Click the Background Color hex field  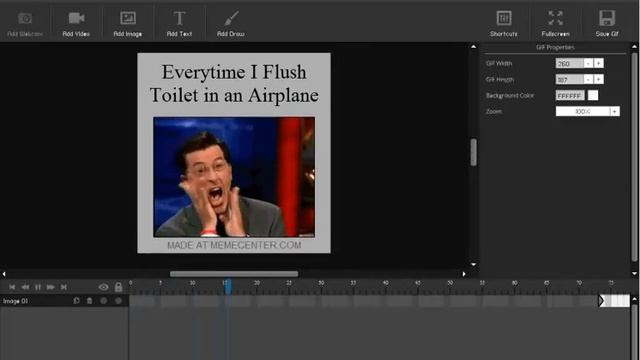[570, 96]
